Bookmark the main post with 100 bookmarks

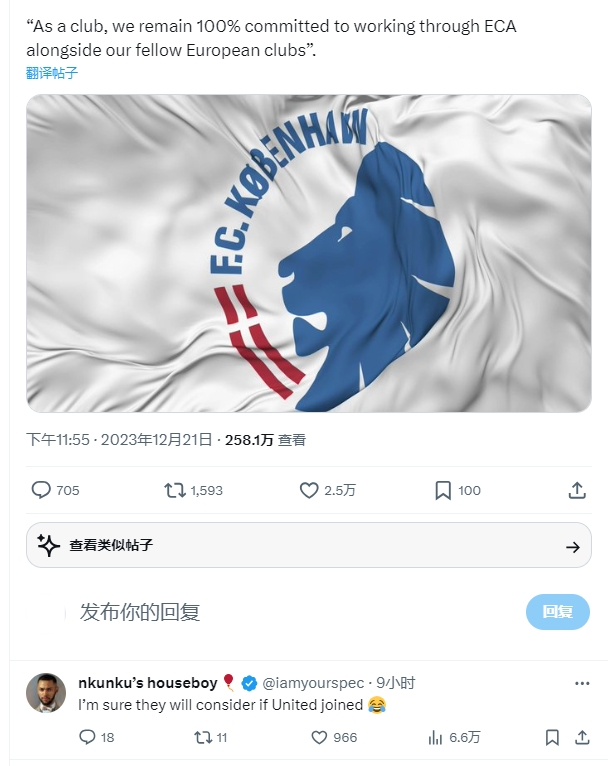coord(443,490)
